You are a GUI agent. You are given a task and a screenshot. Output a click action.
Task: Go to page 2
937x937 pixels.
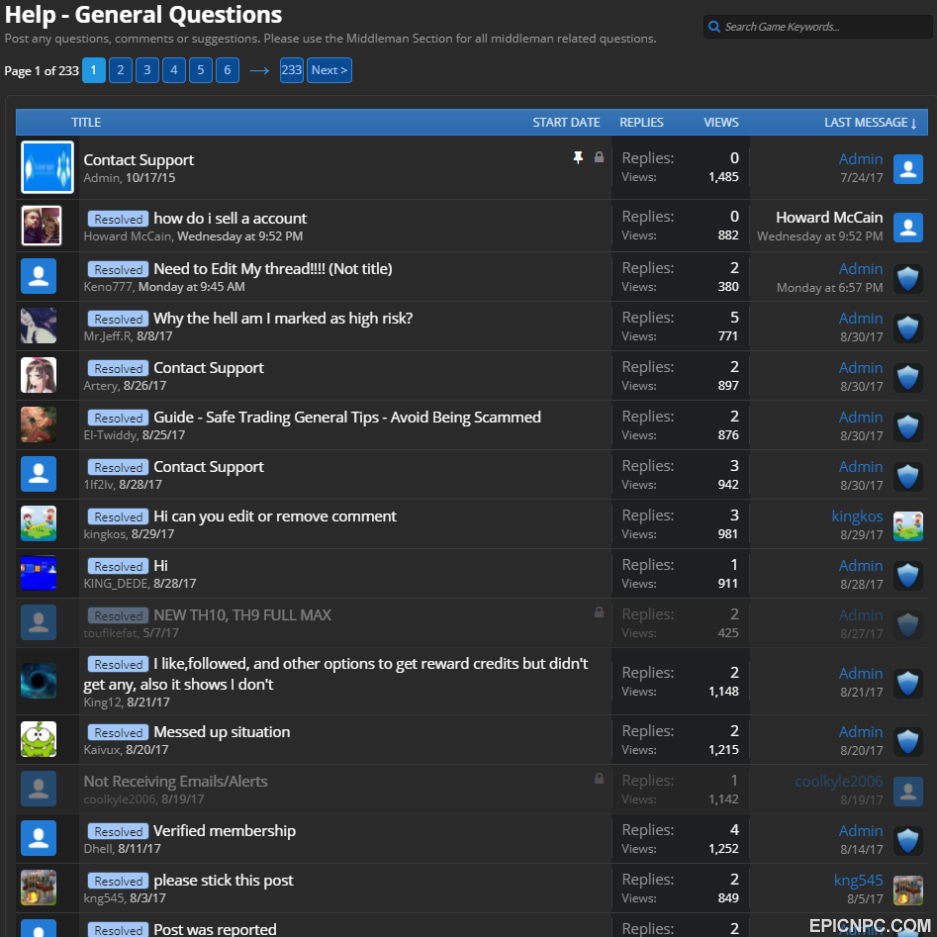(x=120, y=71)
